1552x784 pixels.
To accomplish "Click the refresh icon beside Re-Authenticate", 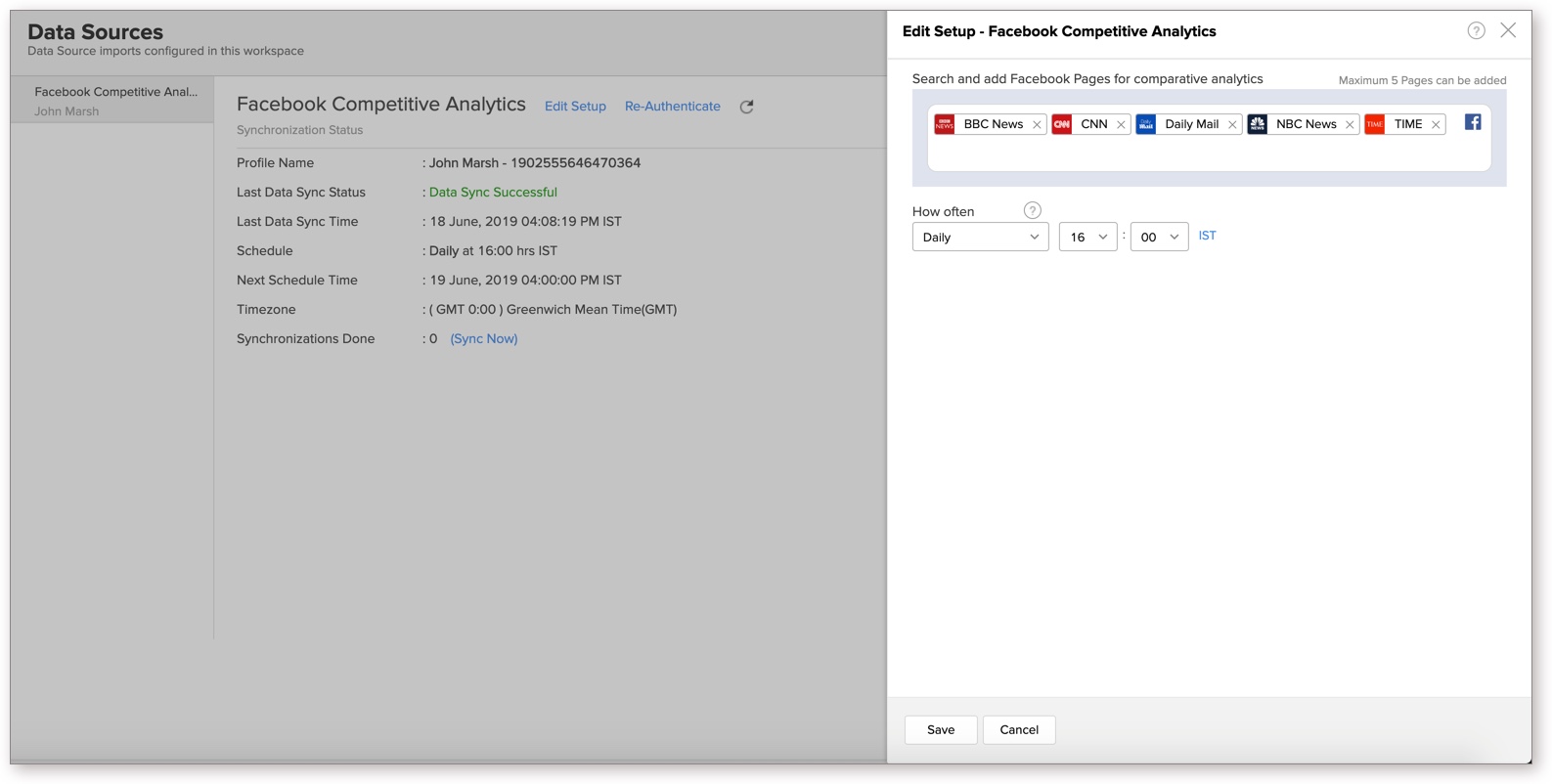I will click(746, 107).
